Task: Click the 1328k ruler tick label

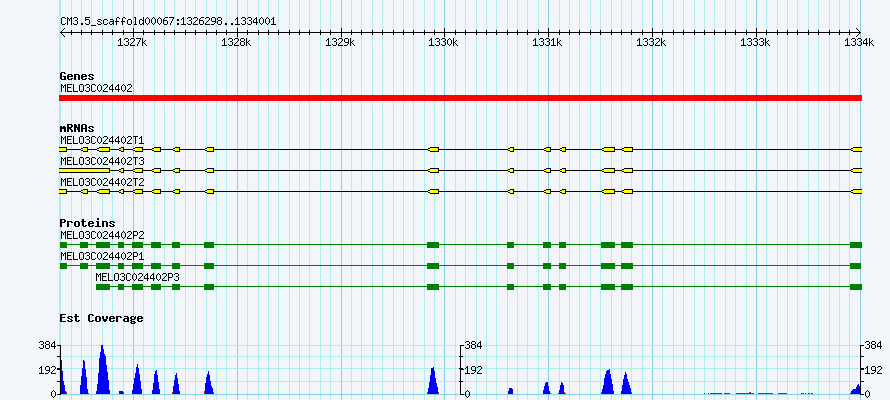Action: point(237,42)
